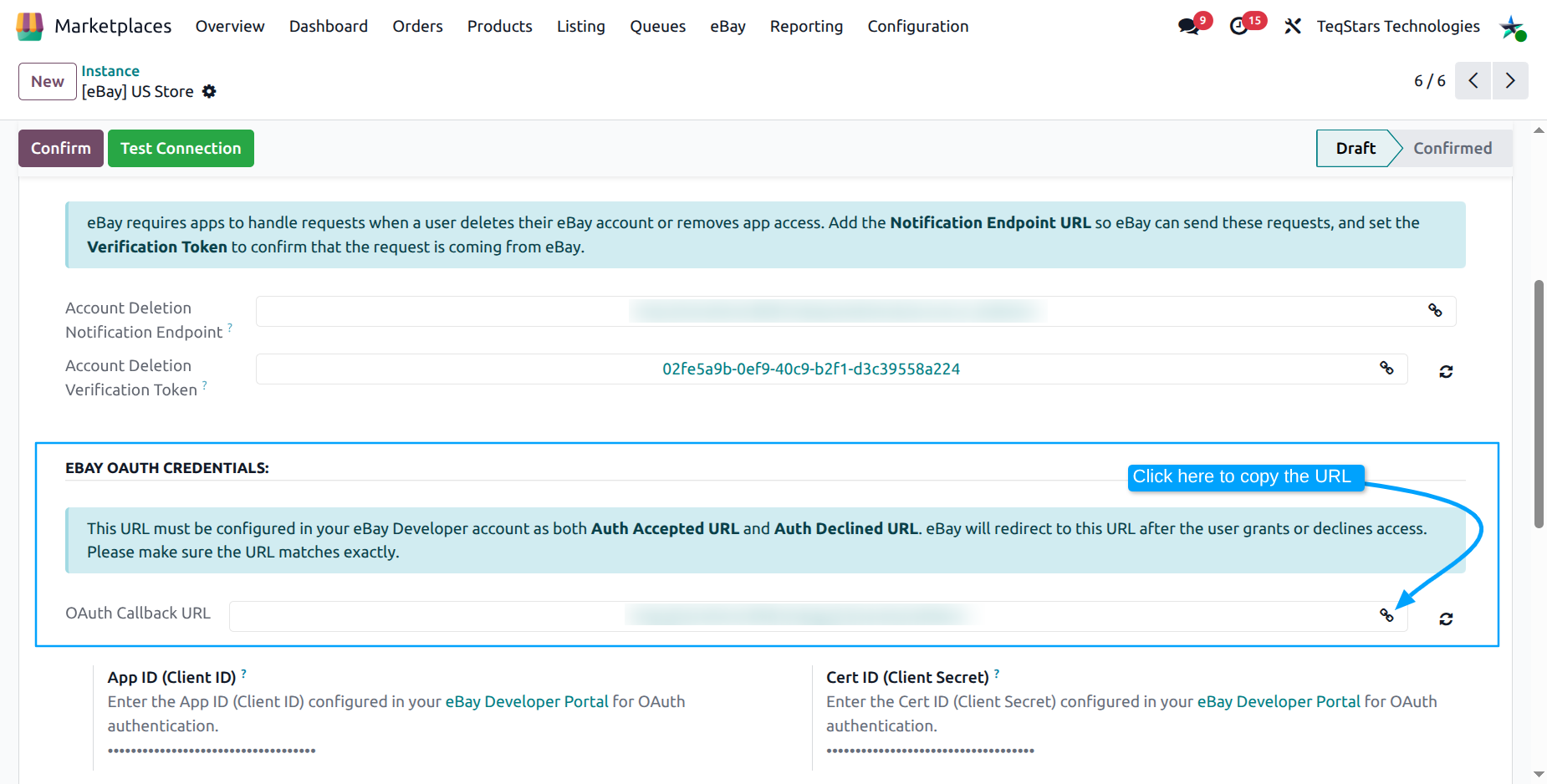Refresh the OAuth Callback URL icon
The image size is (1547, 784).
pyautogui.click(x=1446, y=619)
